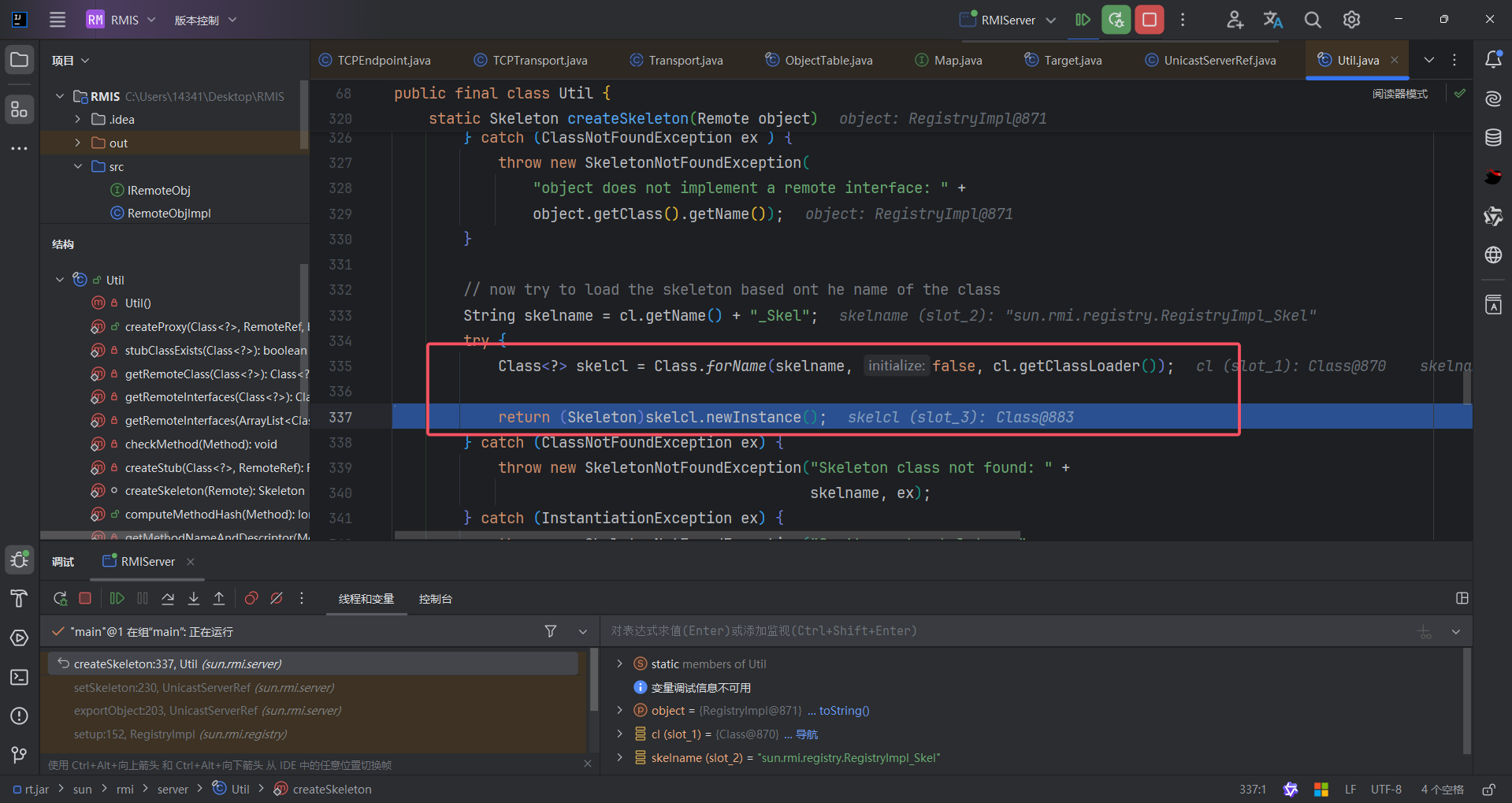Switch to TCPTransport.java tab
Screen dimensions: 1512x803
tap(531, 60)
